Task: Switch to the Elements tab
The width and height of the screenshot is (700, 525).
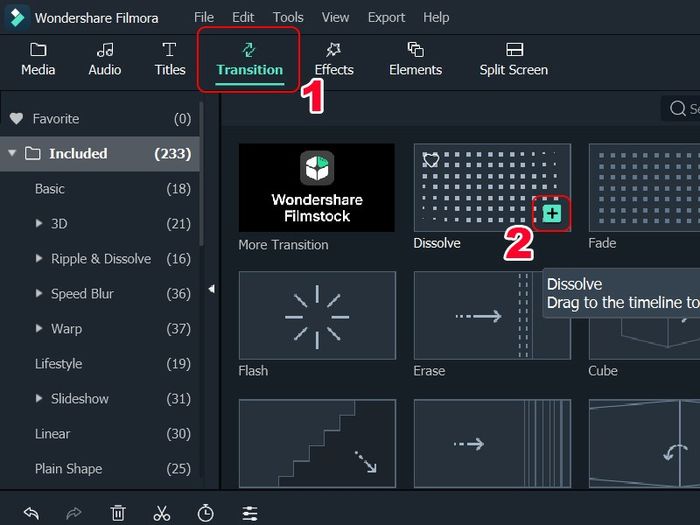Action: click(416, 59)
